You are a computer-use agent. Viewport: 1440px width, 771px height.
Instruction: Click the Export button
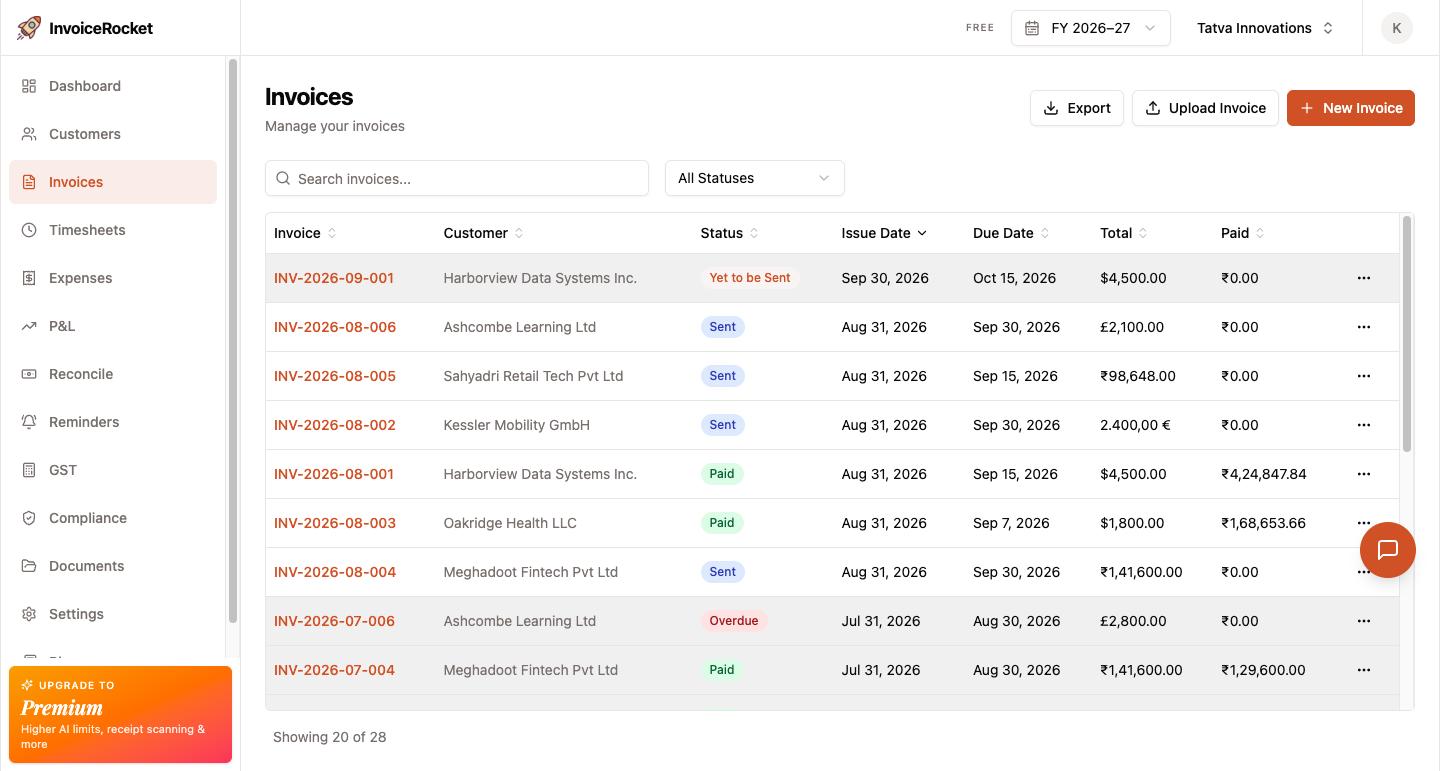click(x=1077, y=108)
